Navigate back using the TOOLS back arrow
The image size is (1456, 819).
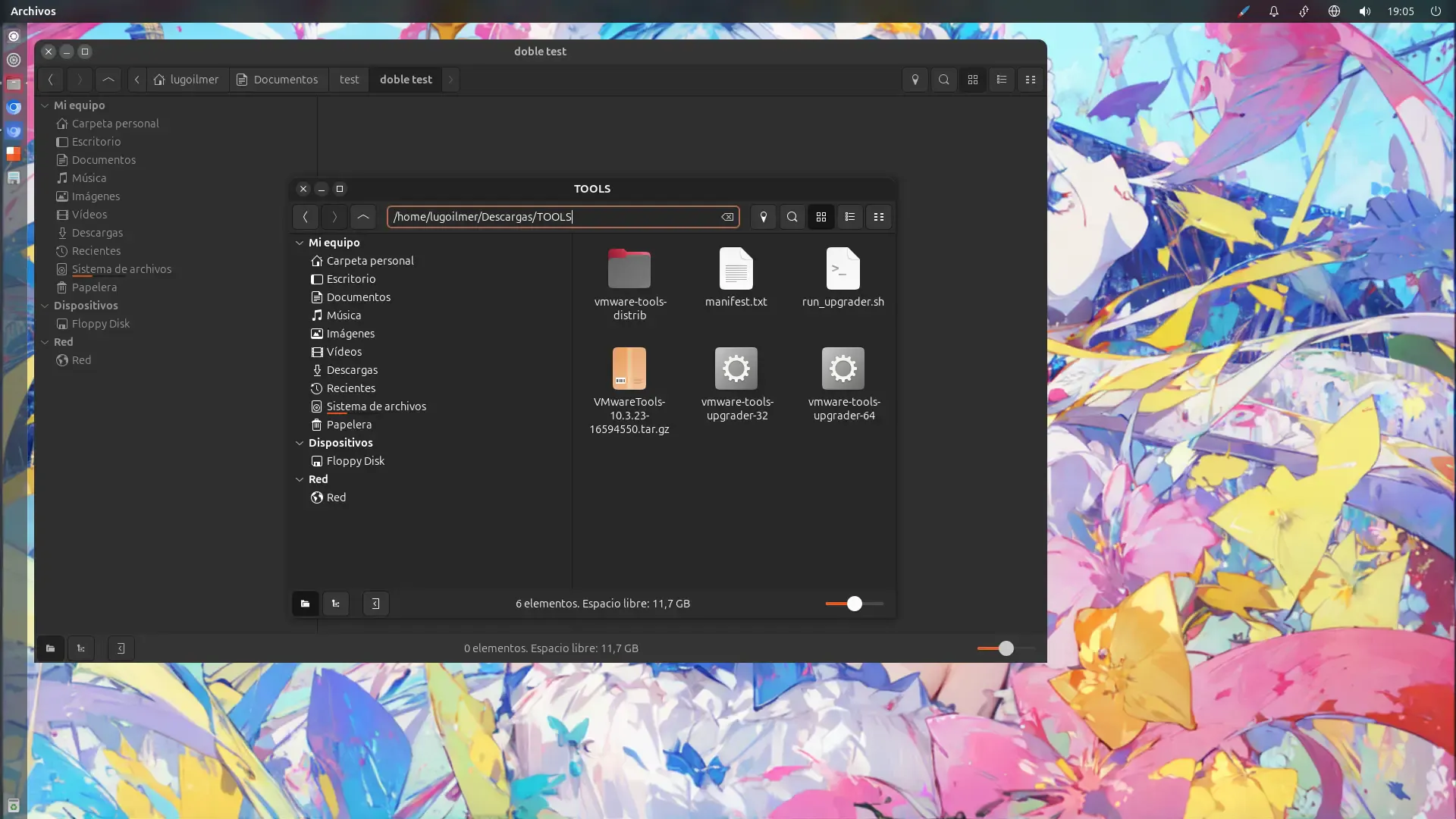coord(306,217)
